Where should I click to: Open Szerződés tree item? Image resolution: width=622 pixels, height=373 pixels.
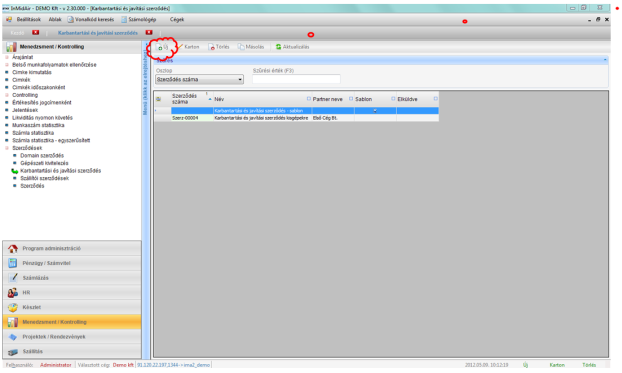32,186
